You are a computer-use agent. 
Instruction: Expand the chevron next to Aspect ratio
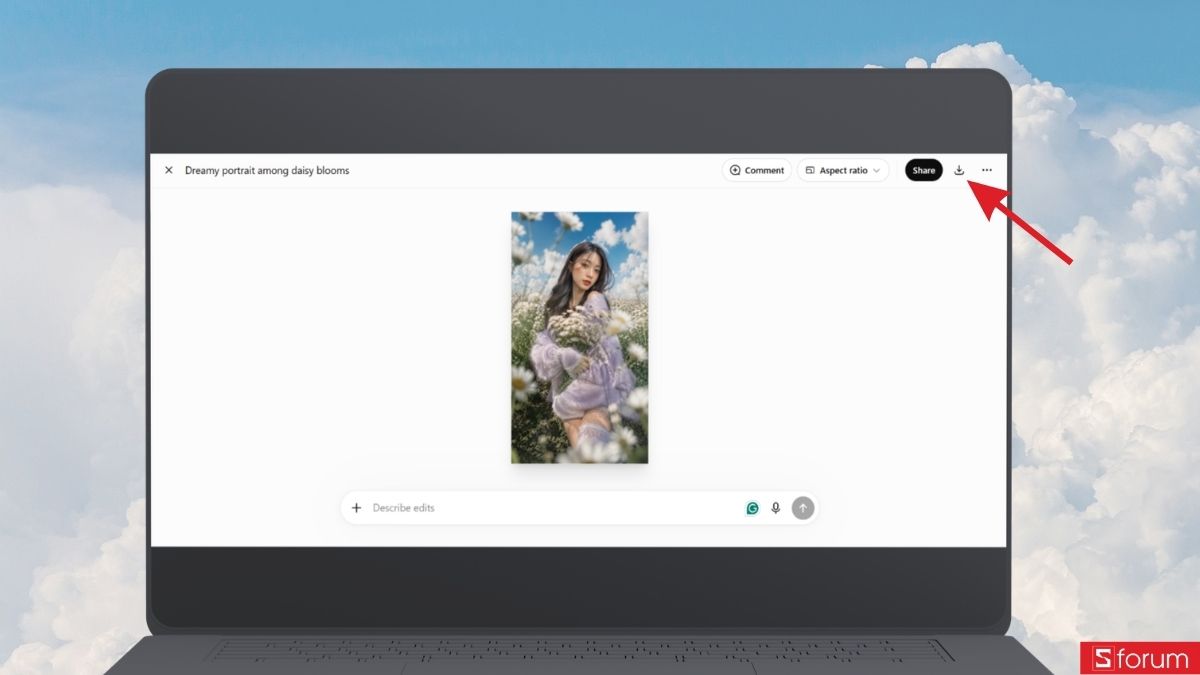click(x=877, y=170)
